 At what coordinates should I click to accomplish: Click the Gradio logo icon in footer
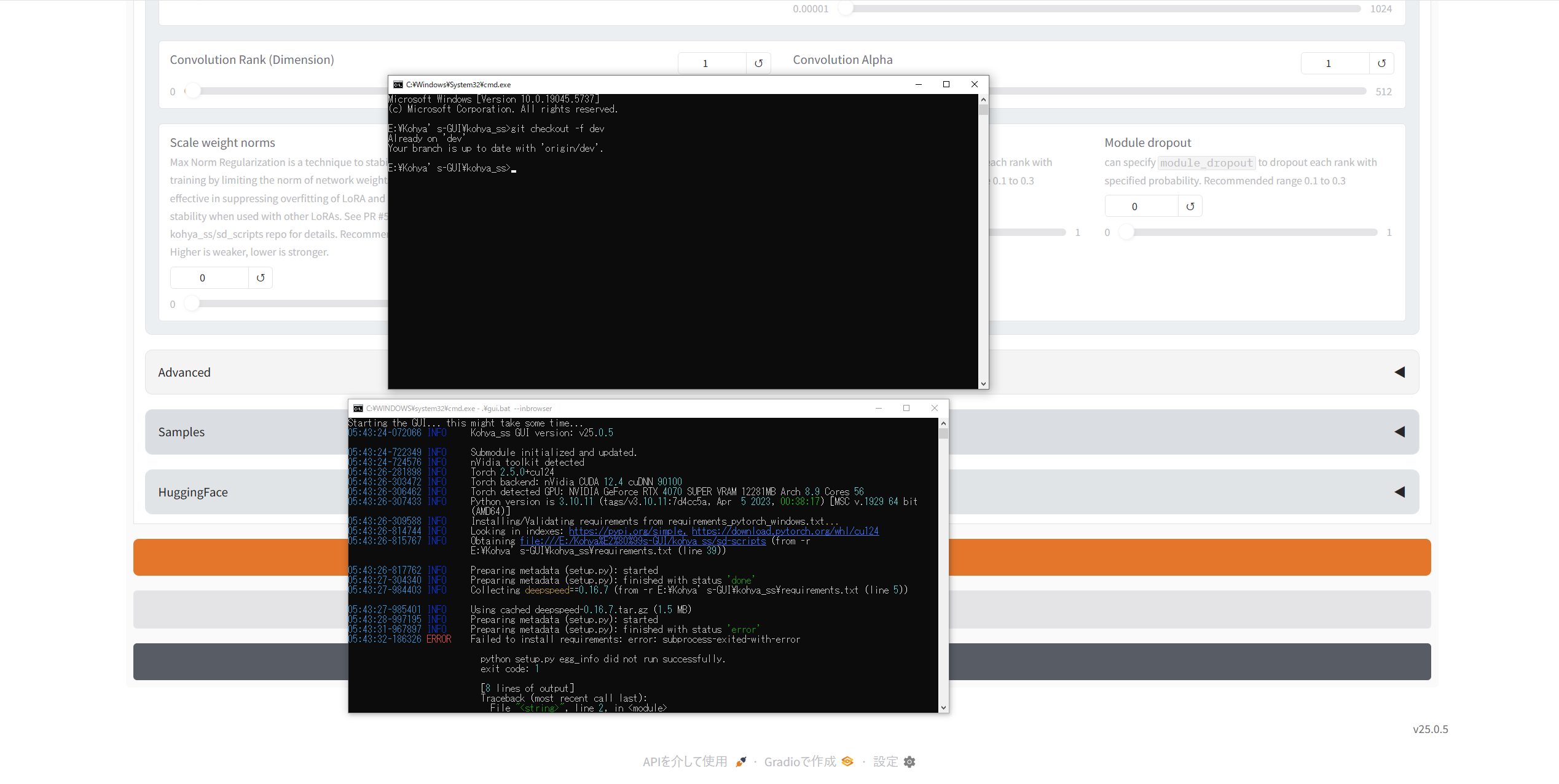coord(847,762)
